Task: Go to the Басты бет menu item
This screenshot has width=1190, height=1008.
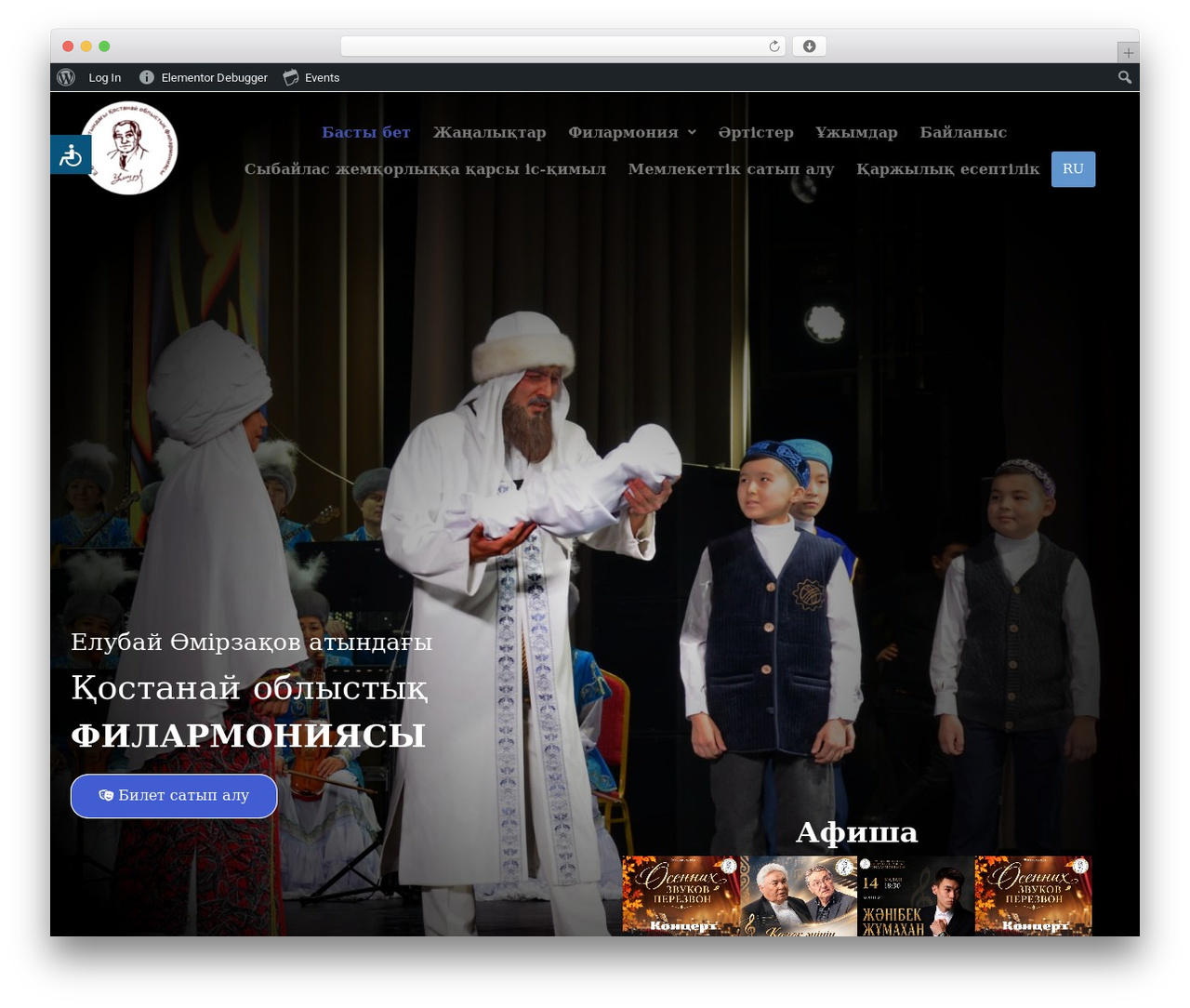Action: [x=366, y=133]
